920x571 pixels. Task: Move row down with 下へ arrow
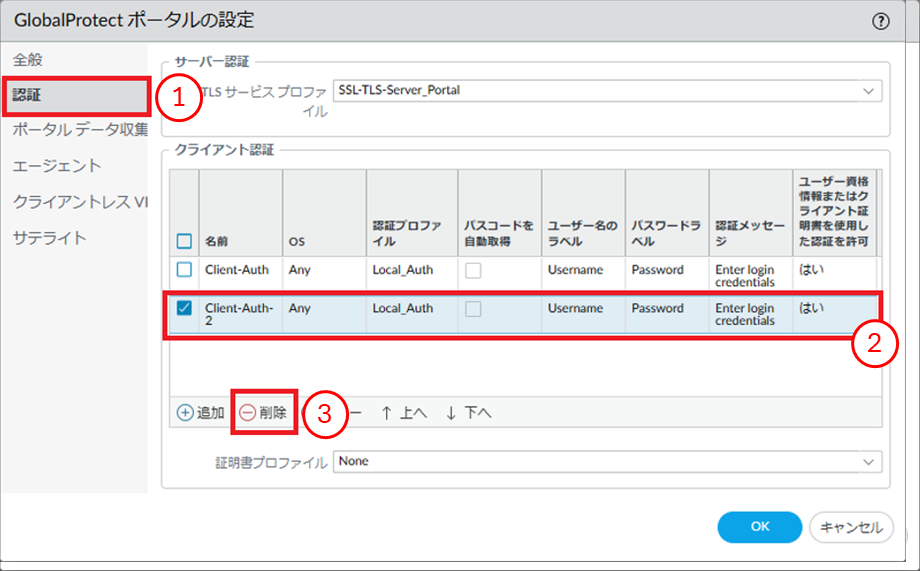point(451,412)
